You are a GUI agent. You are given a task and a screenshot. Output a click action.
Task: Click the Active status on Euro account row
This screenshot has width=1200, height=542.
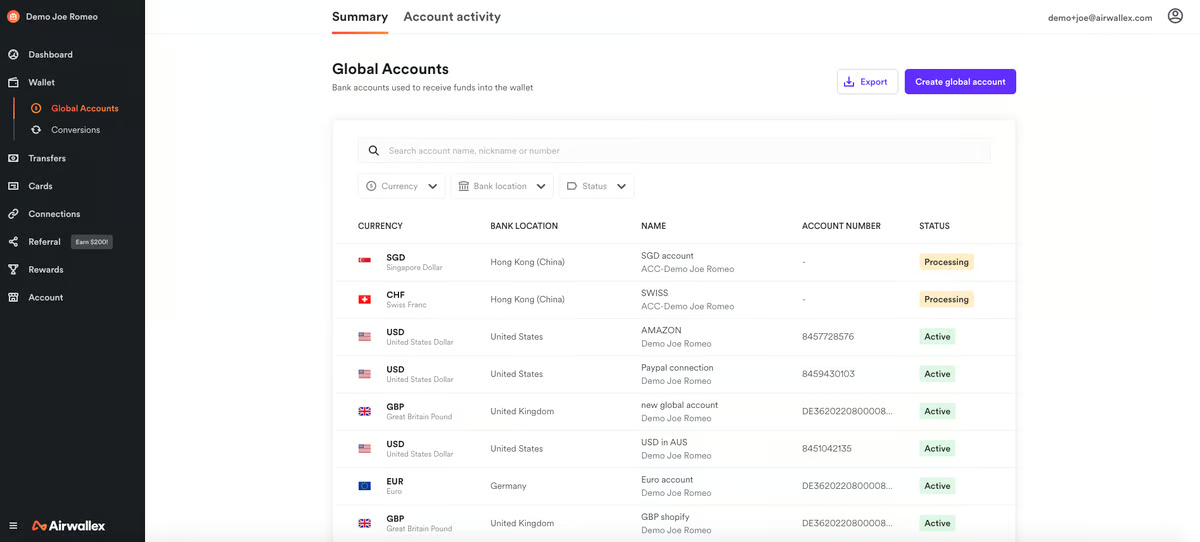[x=937, y=486]
